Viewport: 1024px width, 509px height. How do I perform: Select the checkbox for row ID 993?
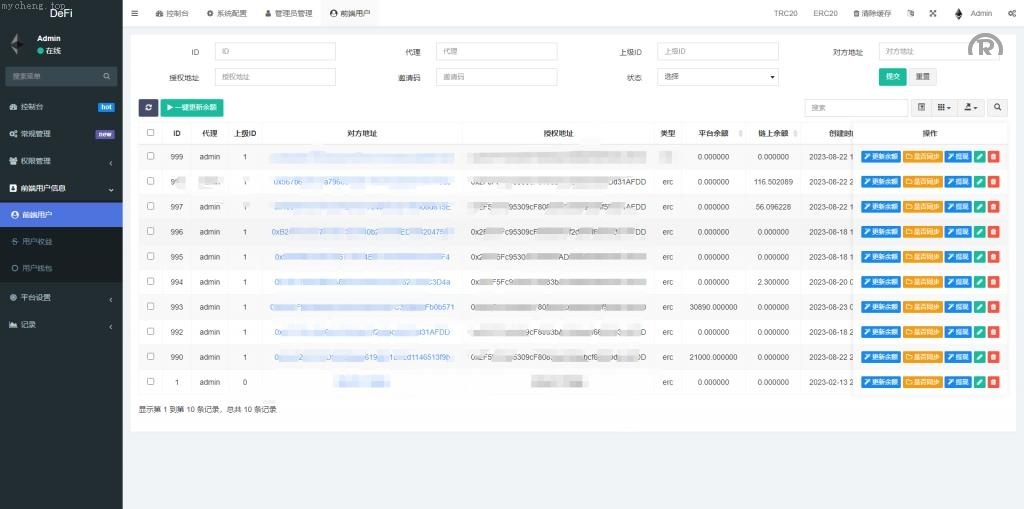151,306
